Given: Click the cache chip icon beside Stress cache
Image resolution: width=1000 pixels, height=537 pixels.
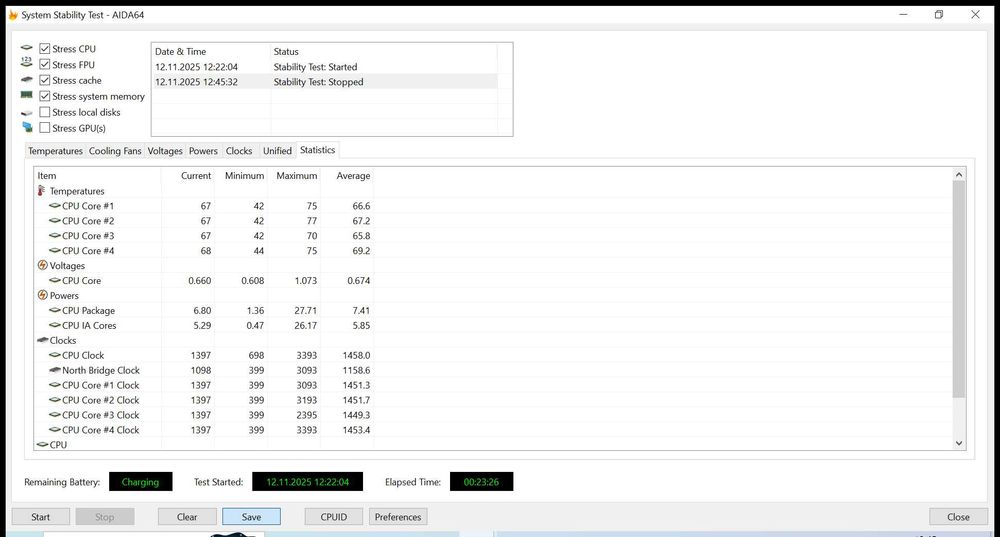Looking at the screenshot, I should tap(26, 80).
